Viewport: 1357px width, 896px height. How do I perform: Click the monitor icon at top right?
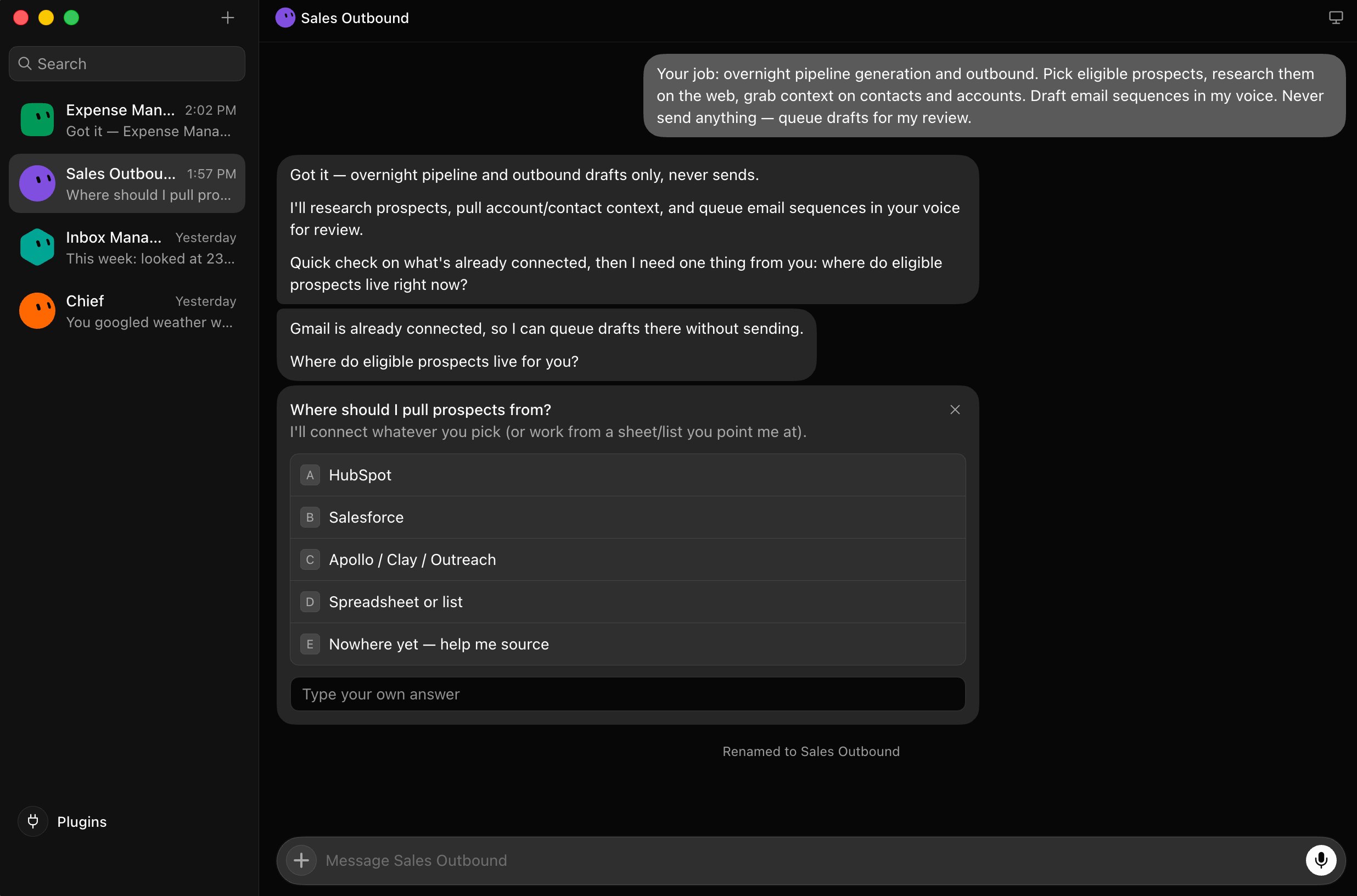click(1335, 18)
